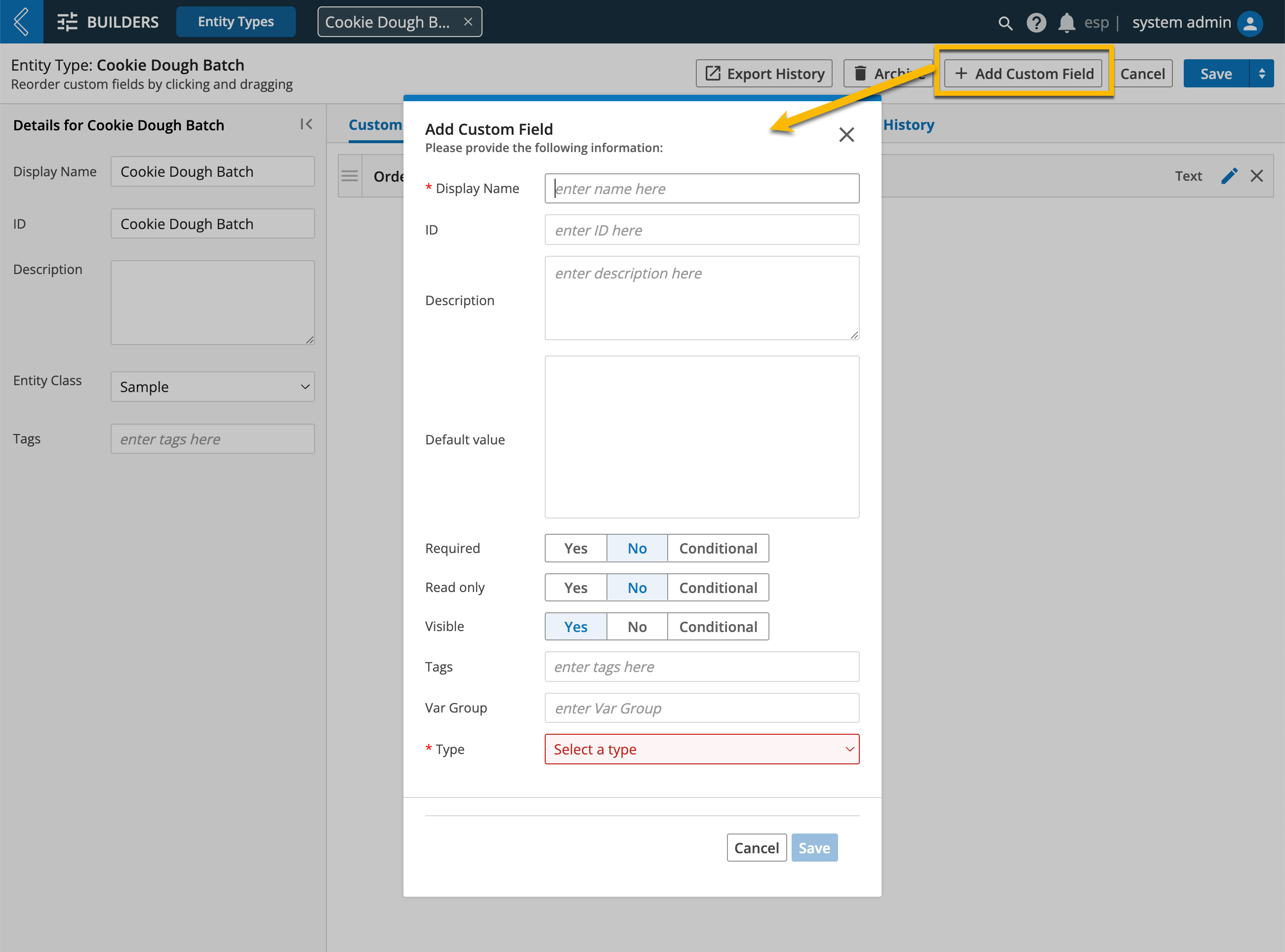Open Save options split arrow
This screenshot has height=952, width=1285.
click(x=1262, y=74)
